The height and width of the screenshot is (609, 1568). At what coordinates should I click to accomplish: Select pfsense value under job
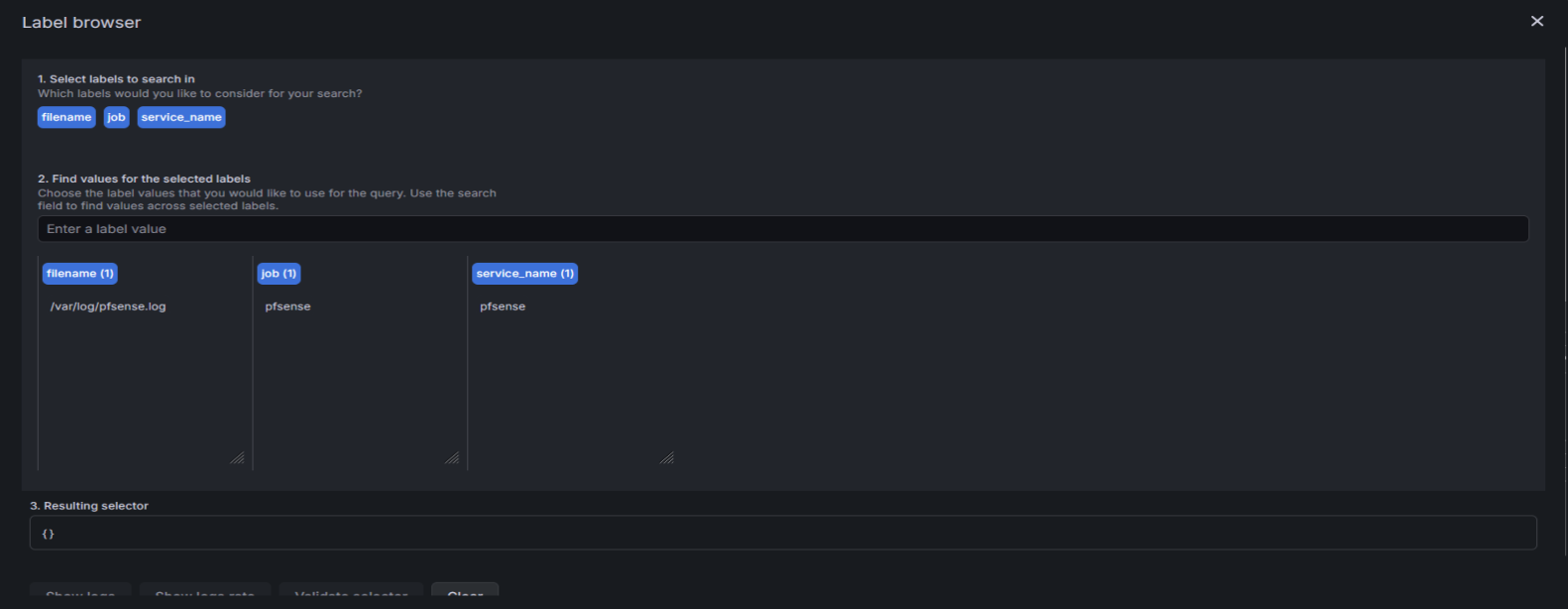[287, 306]
